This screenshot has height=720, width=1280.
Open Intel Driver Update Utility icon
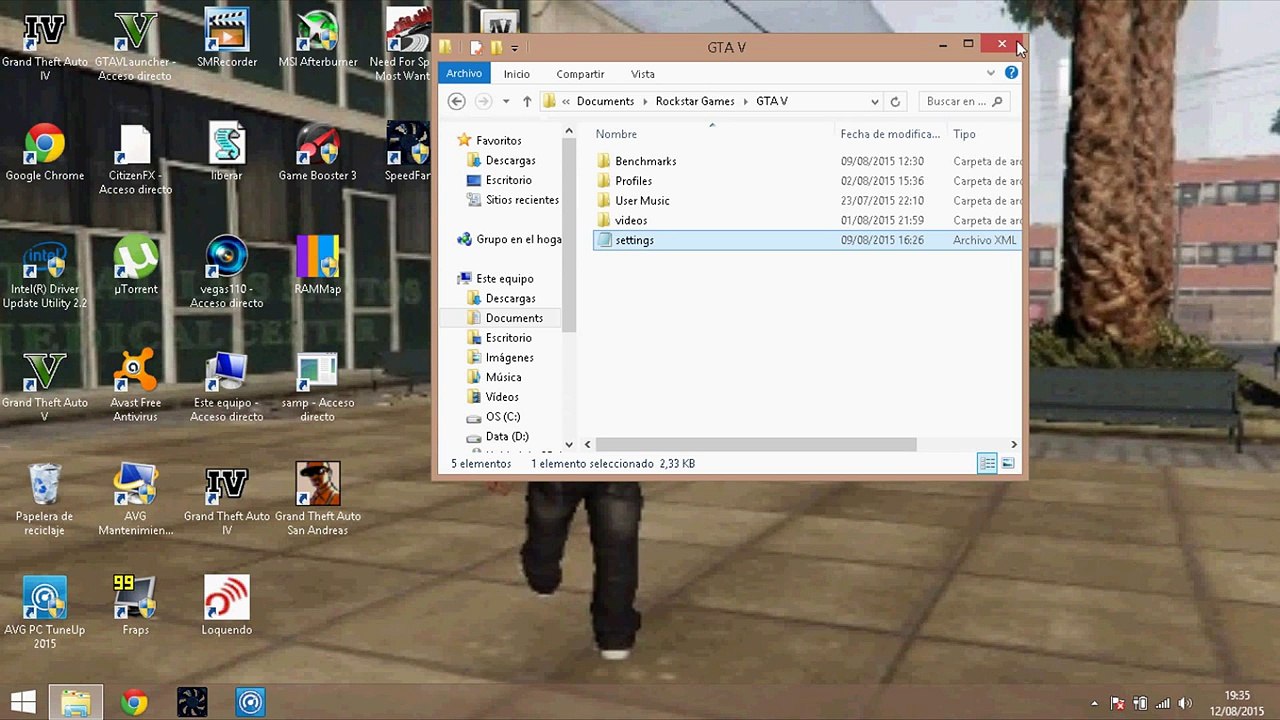point(45,273)
